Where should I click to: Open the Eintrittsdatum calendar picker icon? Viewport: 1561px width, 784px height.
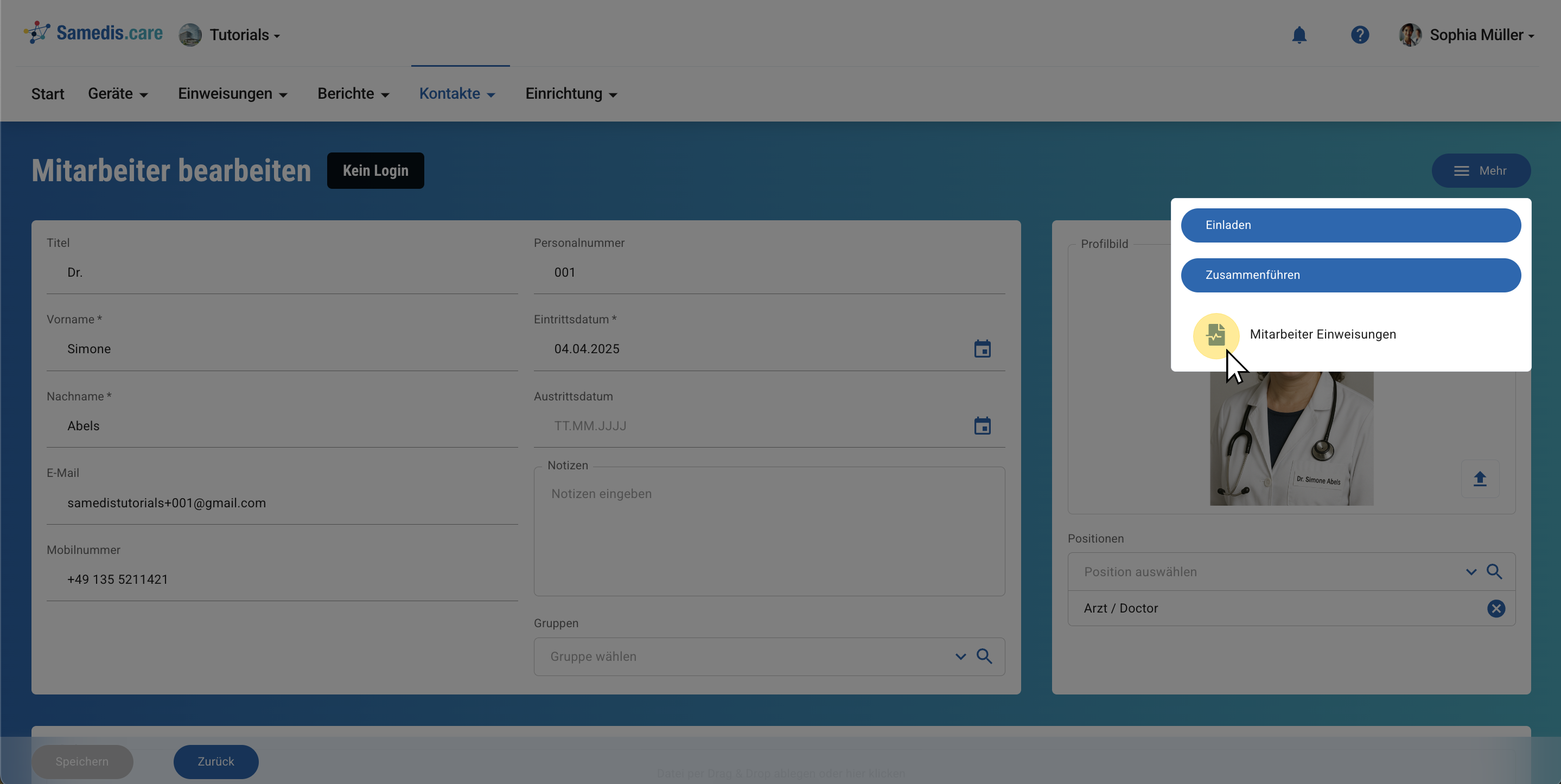982,349
